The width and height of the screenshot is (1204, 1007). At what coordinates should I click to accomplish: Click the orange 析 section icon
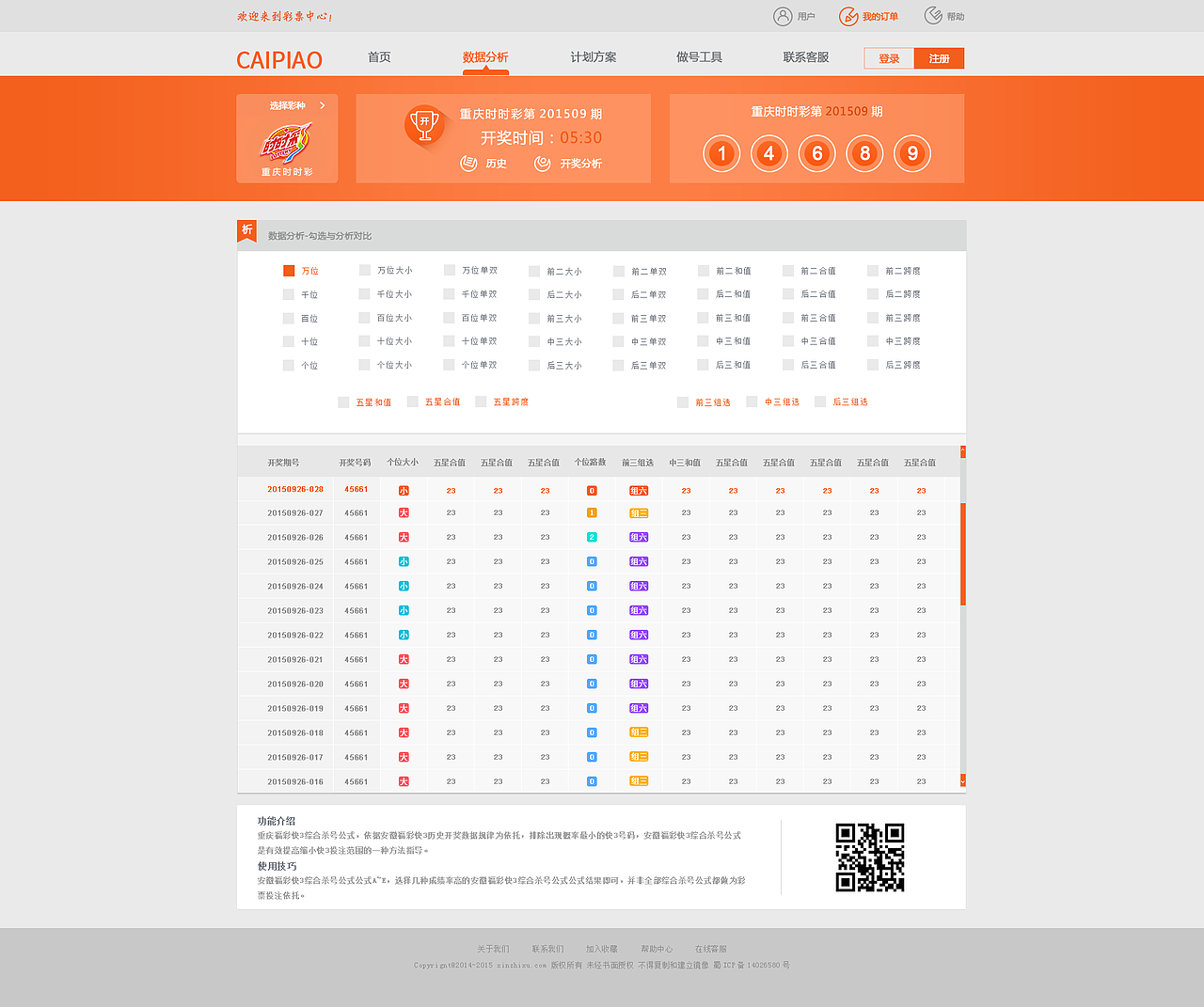pyautogui.click(x=246, y=231)
